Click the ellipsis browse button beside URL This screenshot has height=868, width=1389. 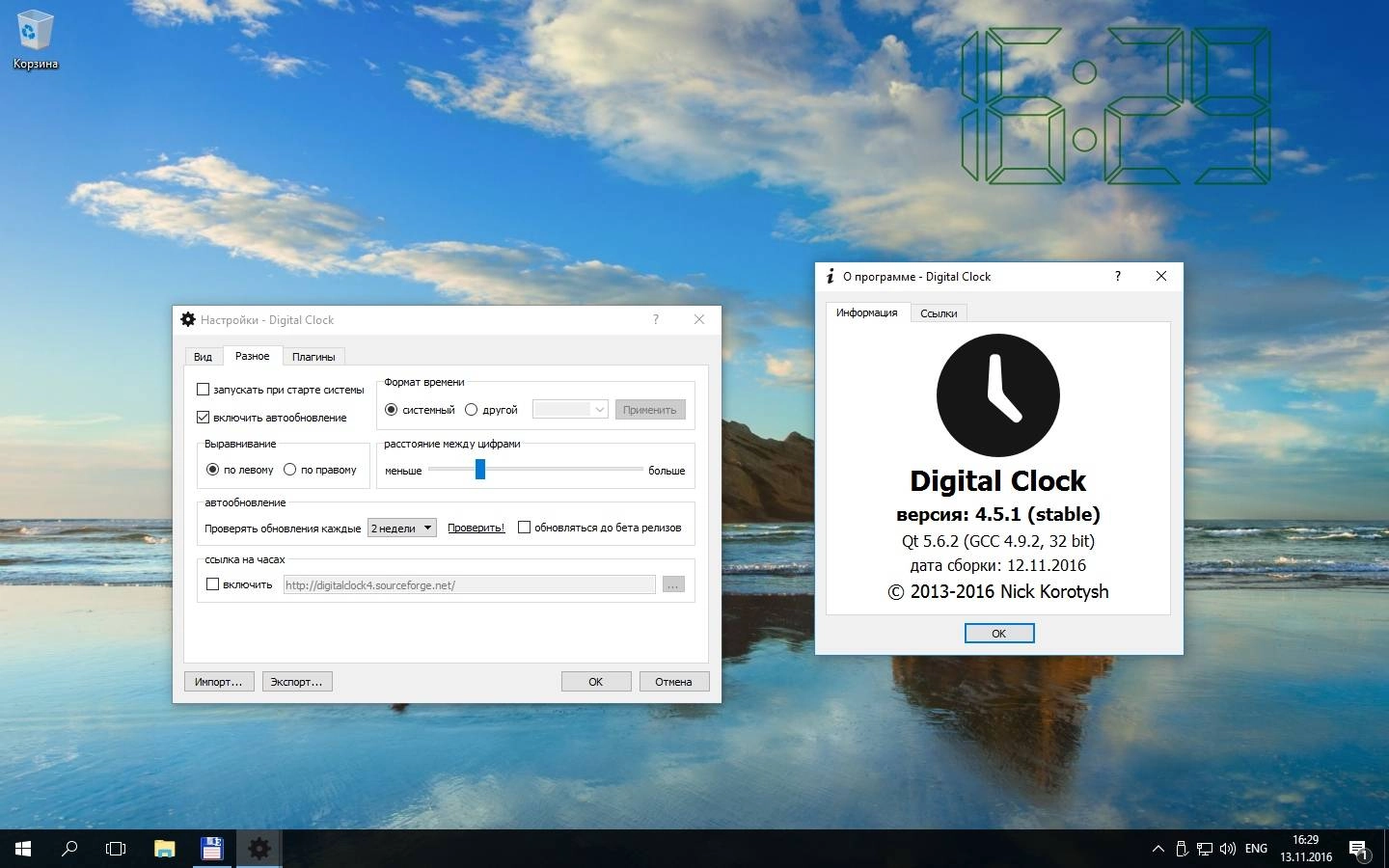(x=673, y=584)
